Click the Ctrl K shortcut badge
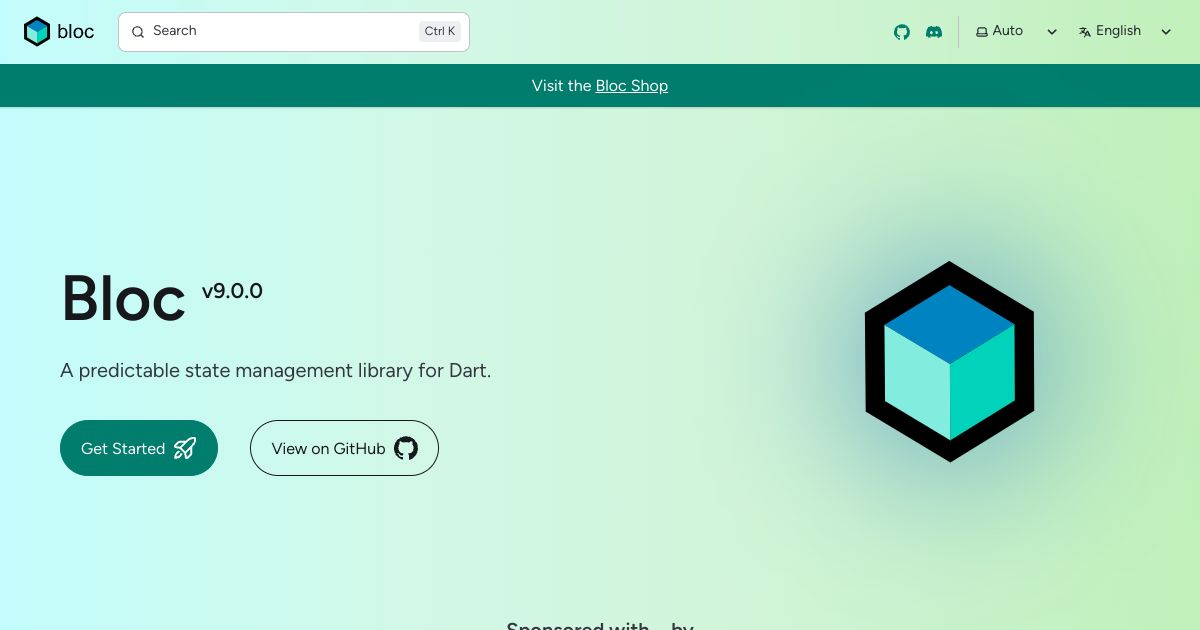The width and height of the screenshot is (1200, 630). pyautogui.click(x=440, y=31)
